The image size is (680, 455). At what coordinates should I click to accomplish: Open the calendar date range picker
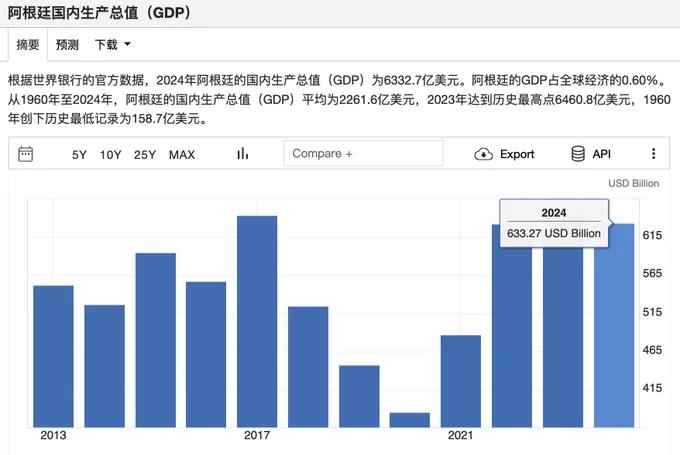(25, 154)
